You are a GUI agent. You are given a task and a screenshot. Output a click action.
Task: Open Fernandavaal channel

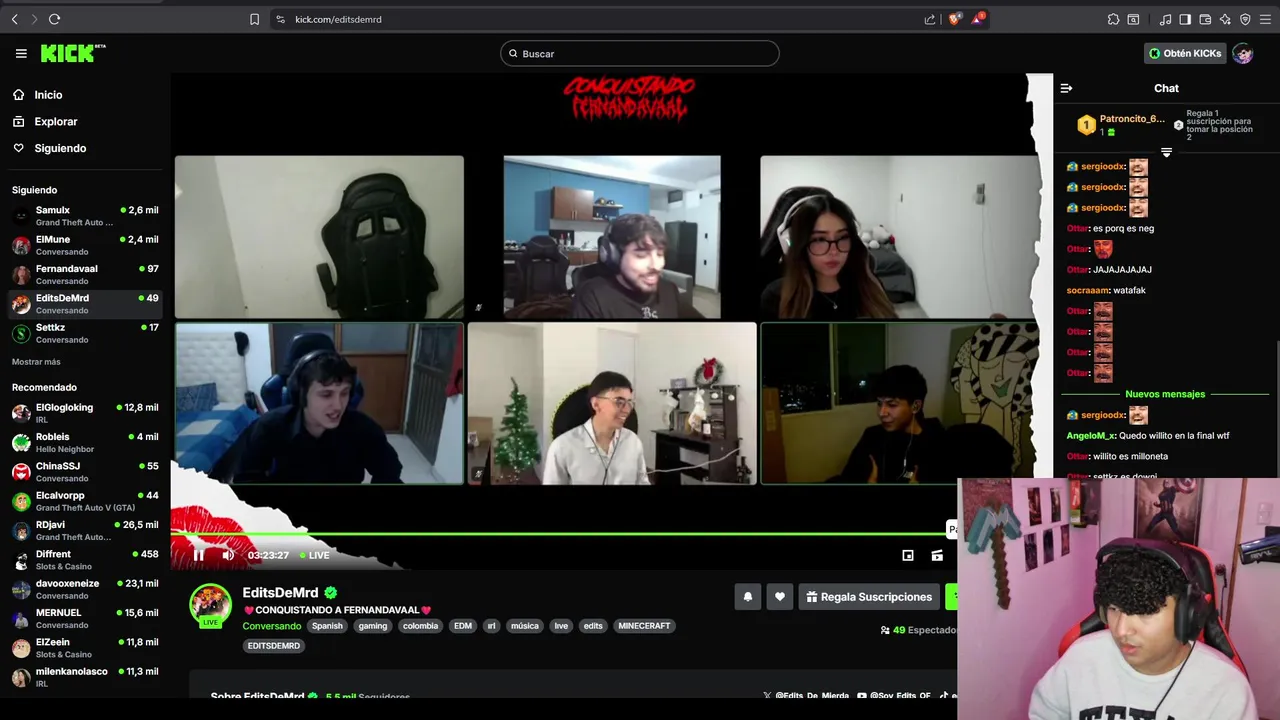pyautogui.click(x=85, y=274)
